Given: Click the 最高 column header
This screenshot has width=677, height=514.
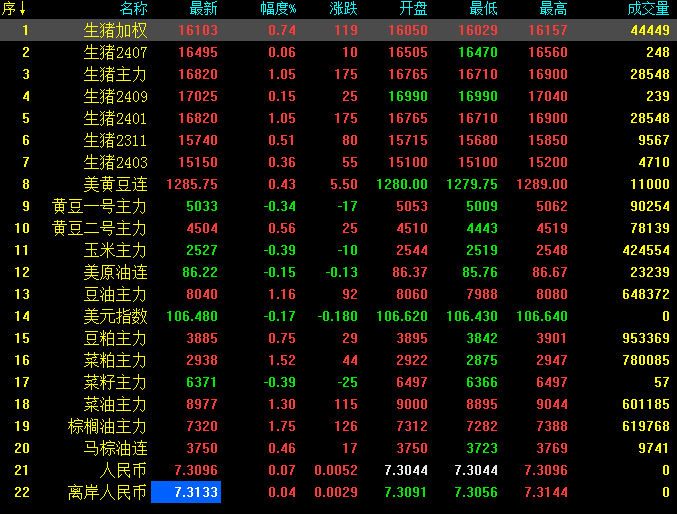Looking at the screenshot, I should (553, 9).
